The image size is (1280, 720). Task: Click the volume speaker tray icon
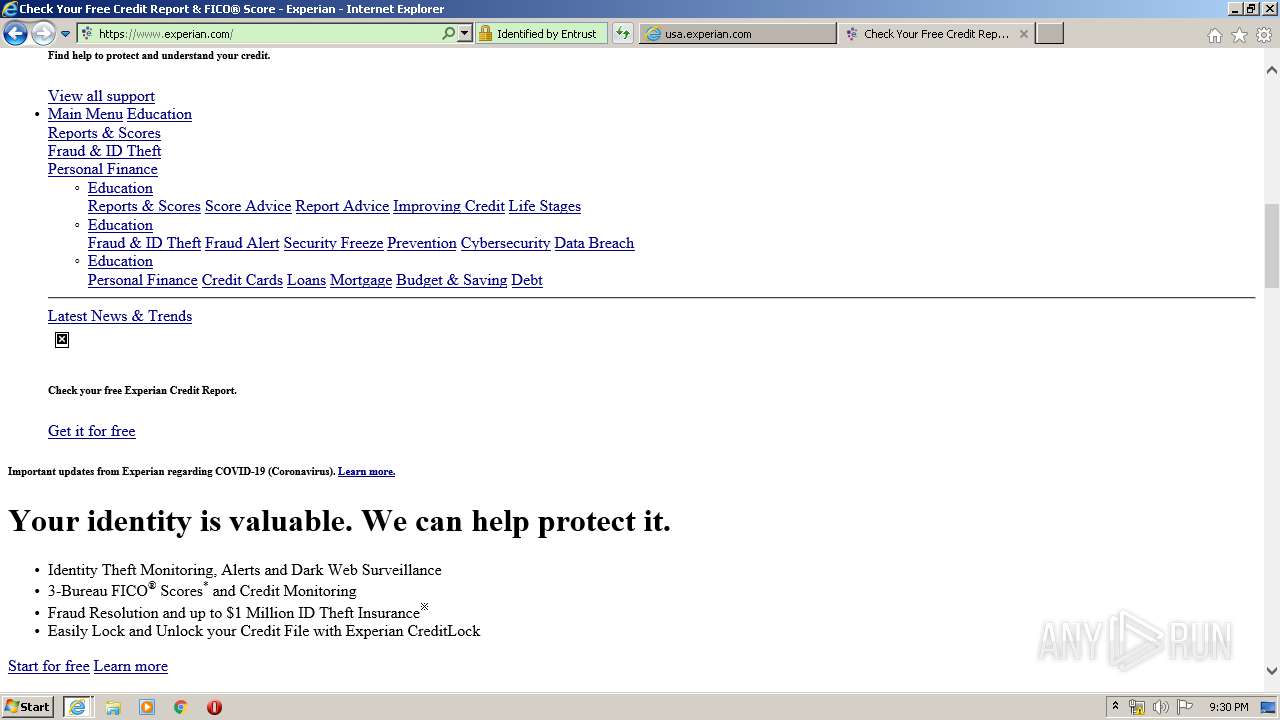tap(1161, 707)
